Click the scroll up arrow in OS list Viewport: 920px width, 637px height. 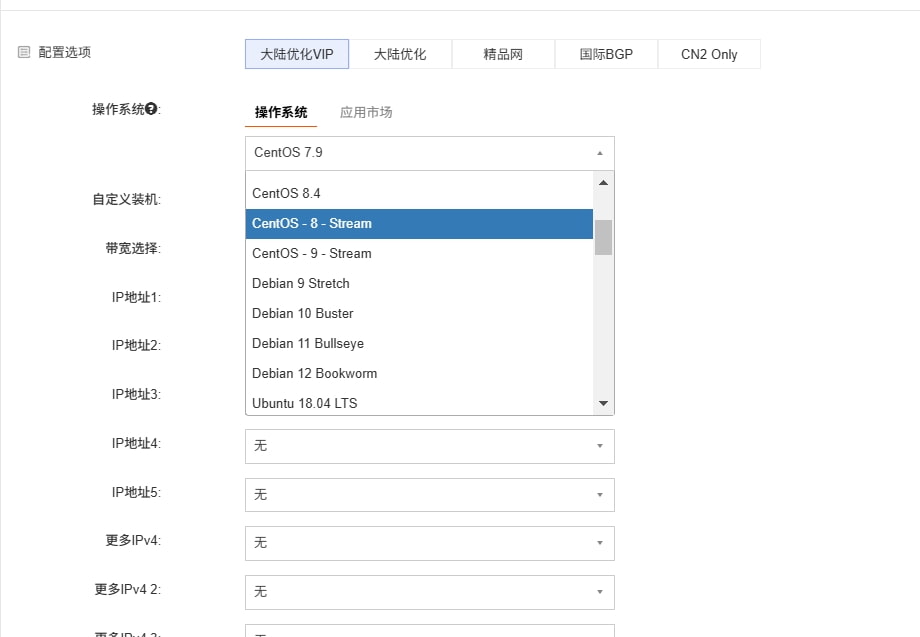pyautogui.click(x=603, y=183)
